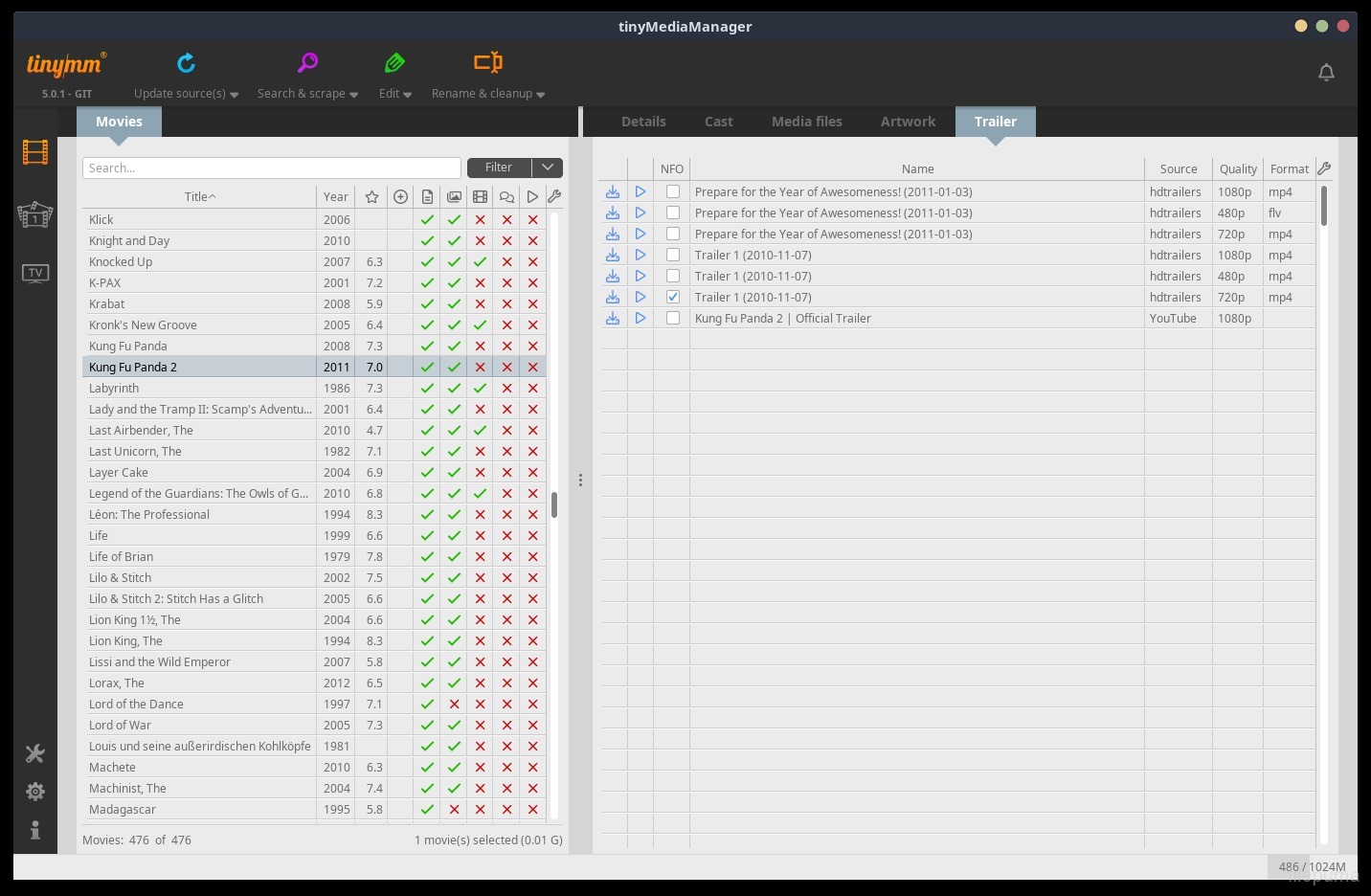Click the notification bell
Screen dimensions: 1371x896
click(1326, 72)
